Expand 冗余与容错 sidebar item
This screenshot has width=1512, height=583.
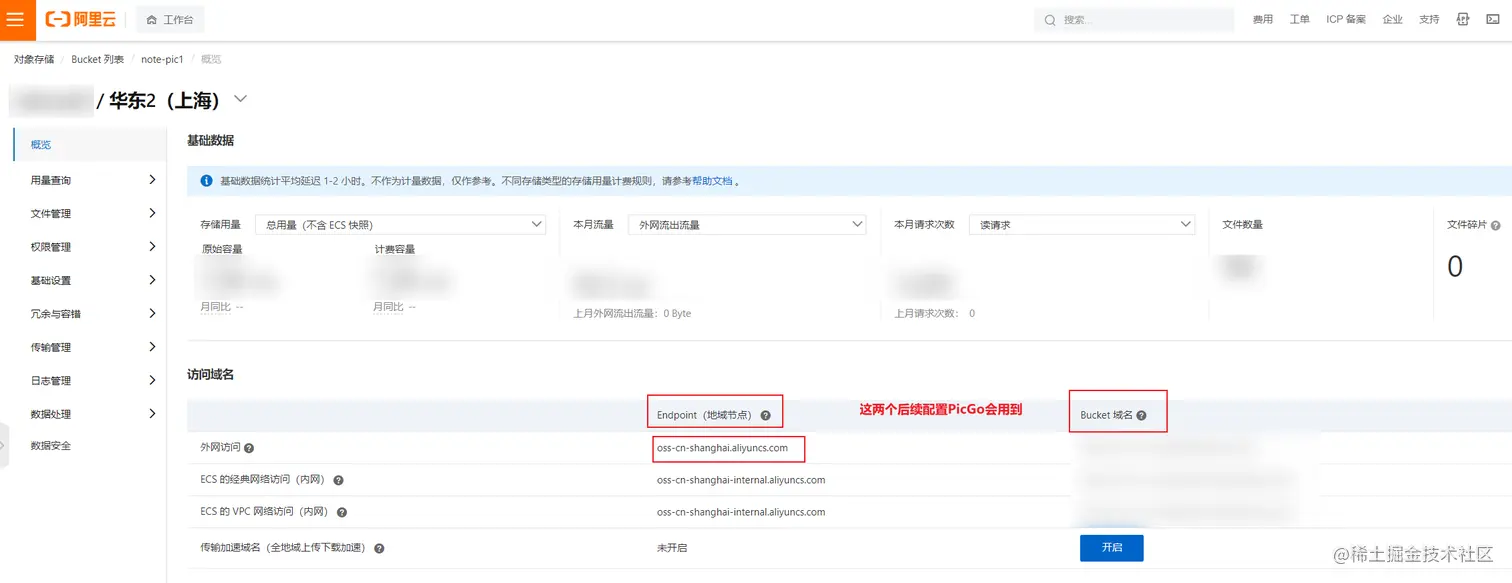point(89,313)
